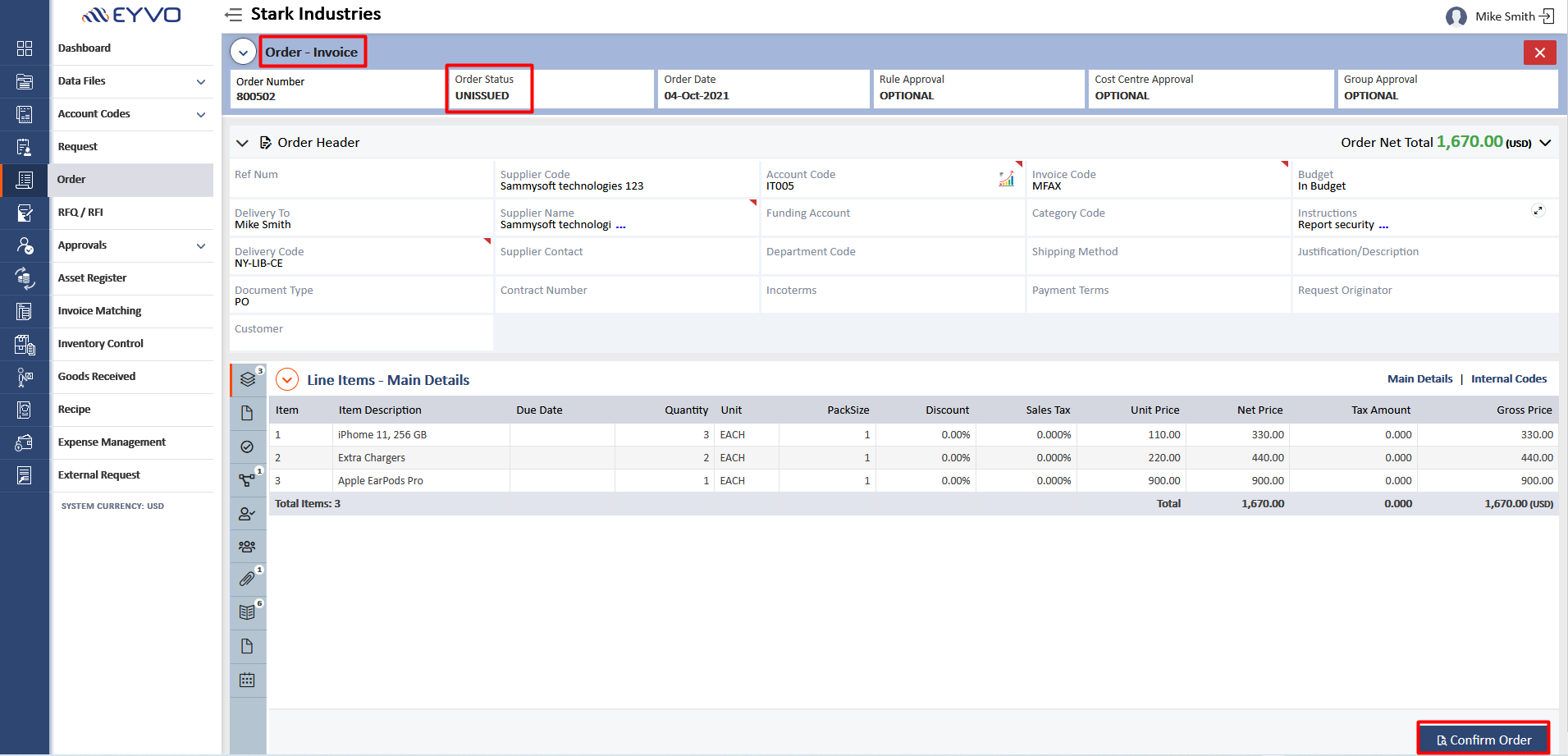1568x756 pixels.
Task: Click the Mike Smith user avatar
Action: click(x=1456, y=16)
